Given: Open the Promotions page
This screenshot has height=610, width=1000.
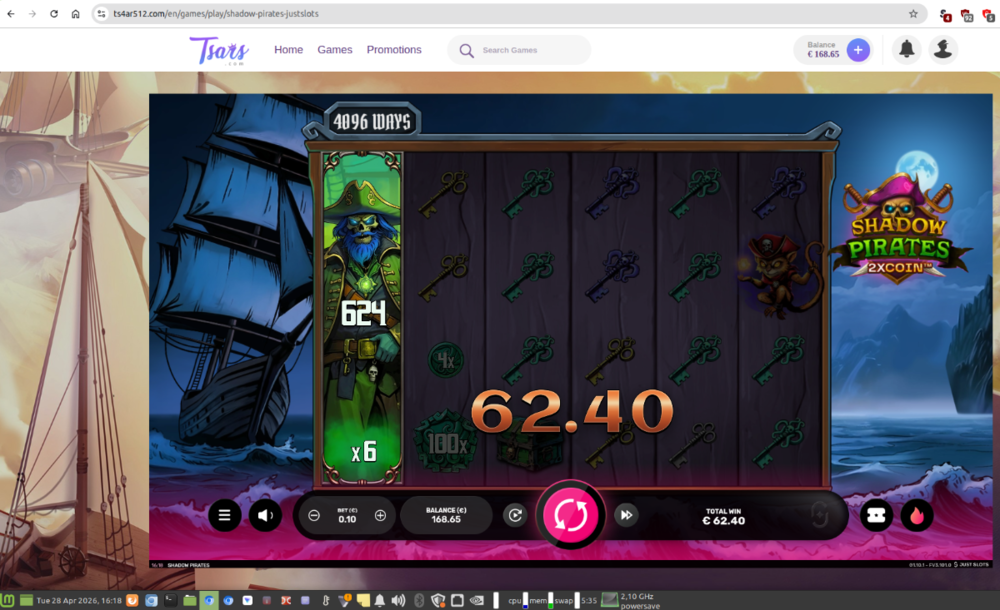Looking at the screenshot, I should (x=394, y=50).
